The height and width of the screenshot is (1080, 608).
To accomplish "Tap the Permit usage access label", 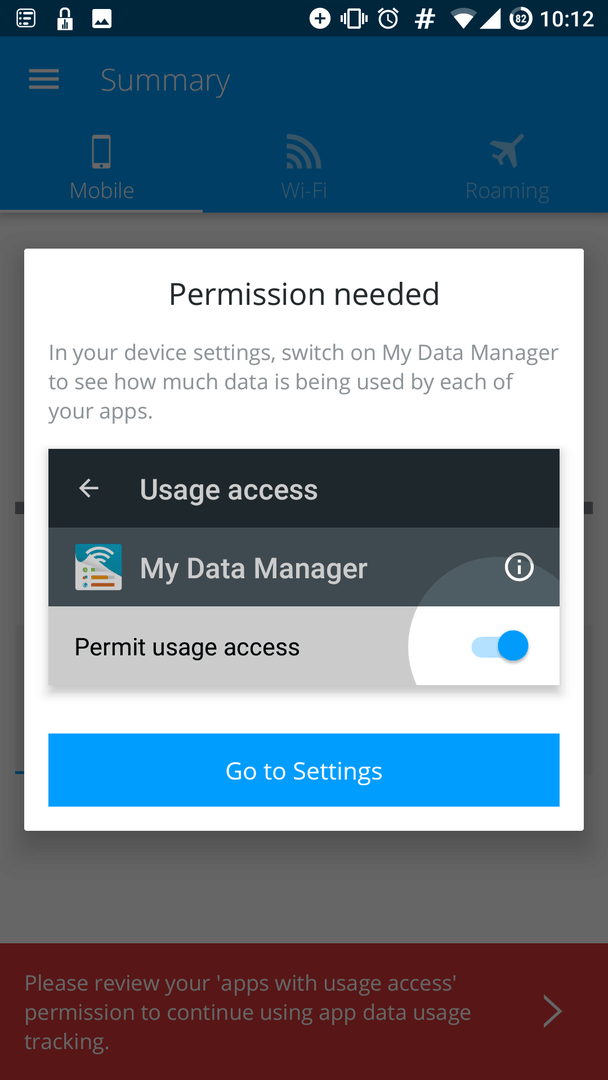I will pos(187,647).
